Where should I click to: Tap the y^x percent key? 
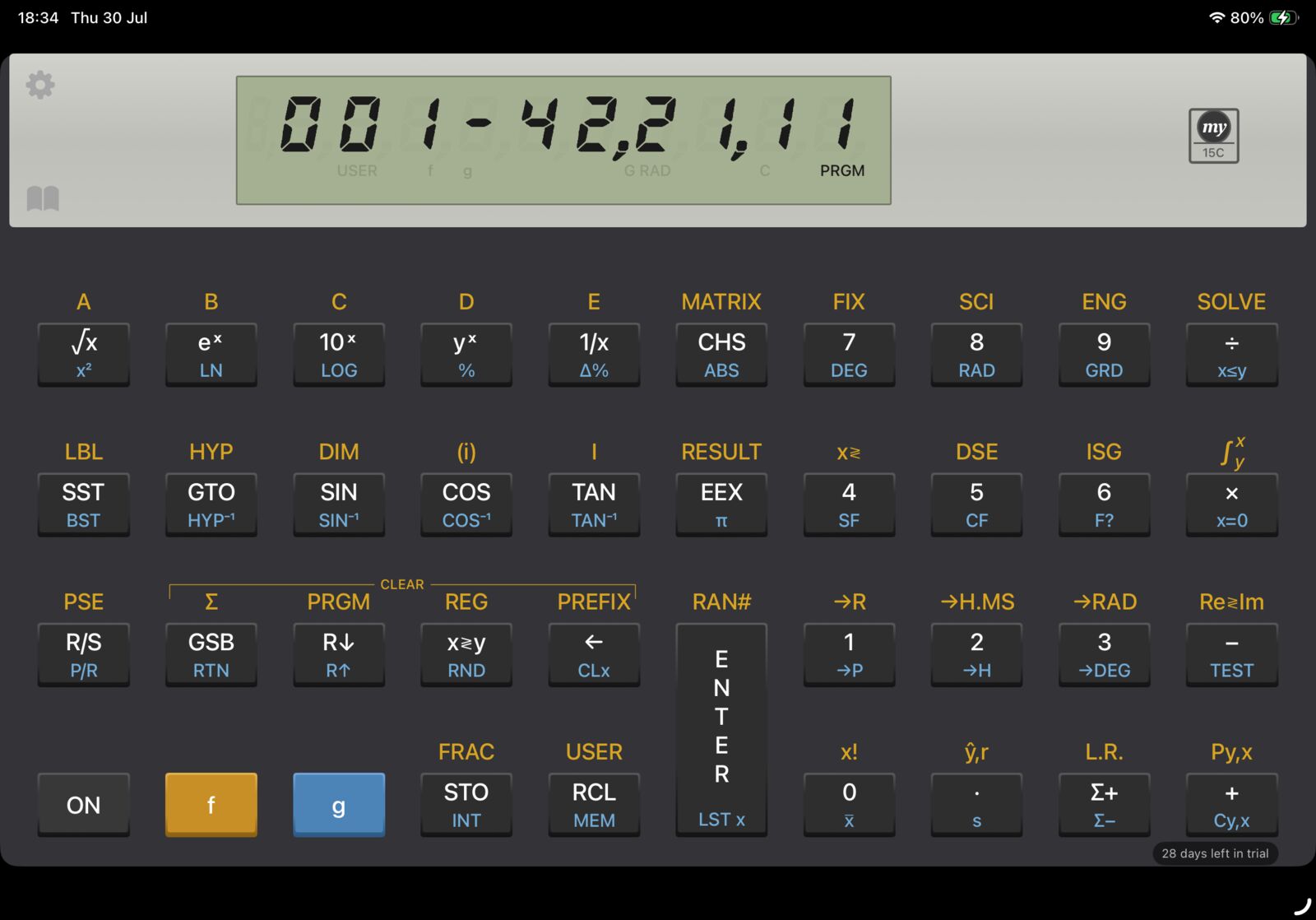[466, 355]
